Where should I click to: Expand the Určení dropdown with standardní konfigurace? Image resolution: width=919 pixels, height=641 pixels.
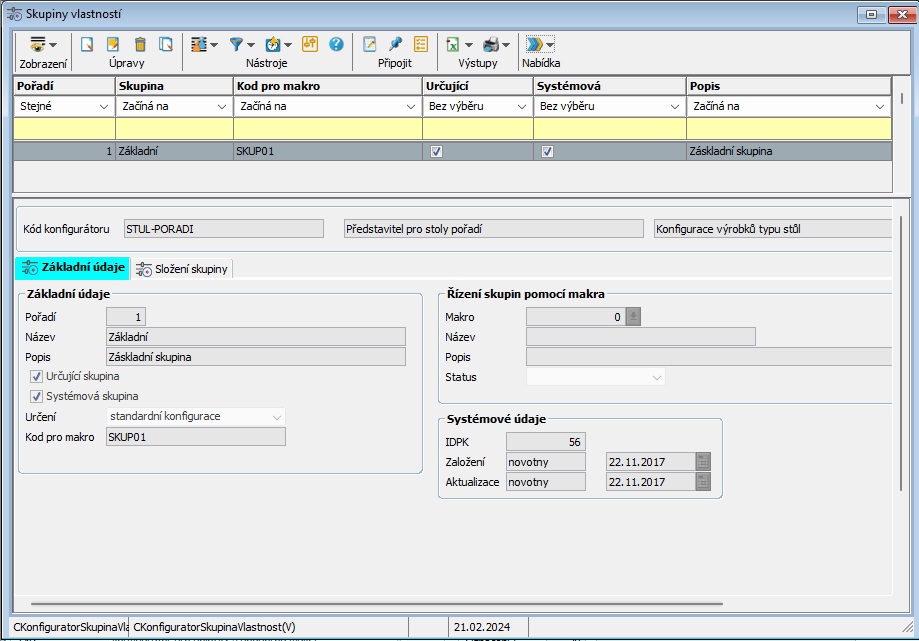[x=276, y=416]
